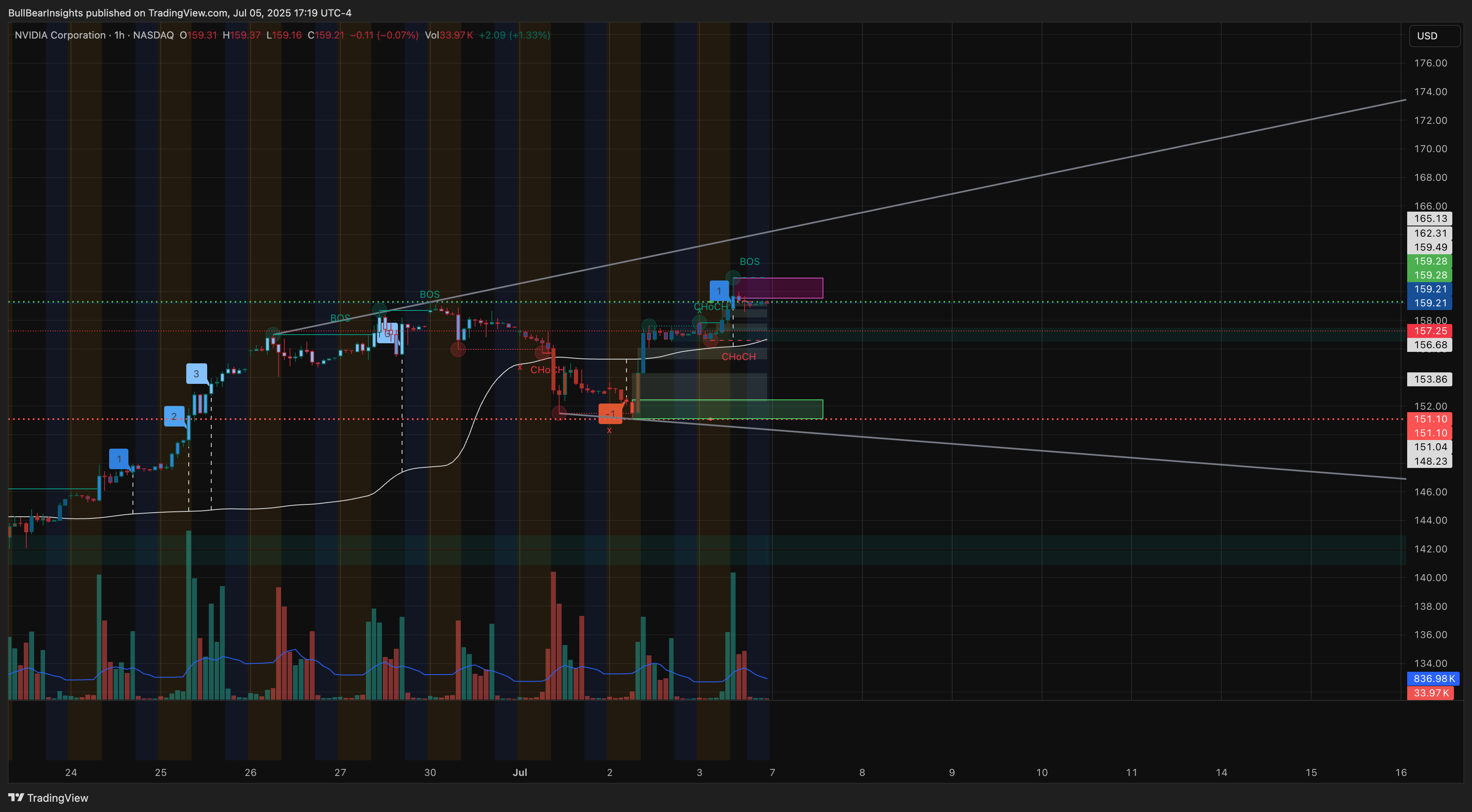Click the high value H159.37
Image resolution: width=1472 pixels, height=812 pixels.
[x=241, y=35]
